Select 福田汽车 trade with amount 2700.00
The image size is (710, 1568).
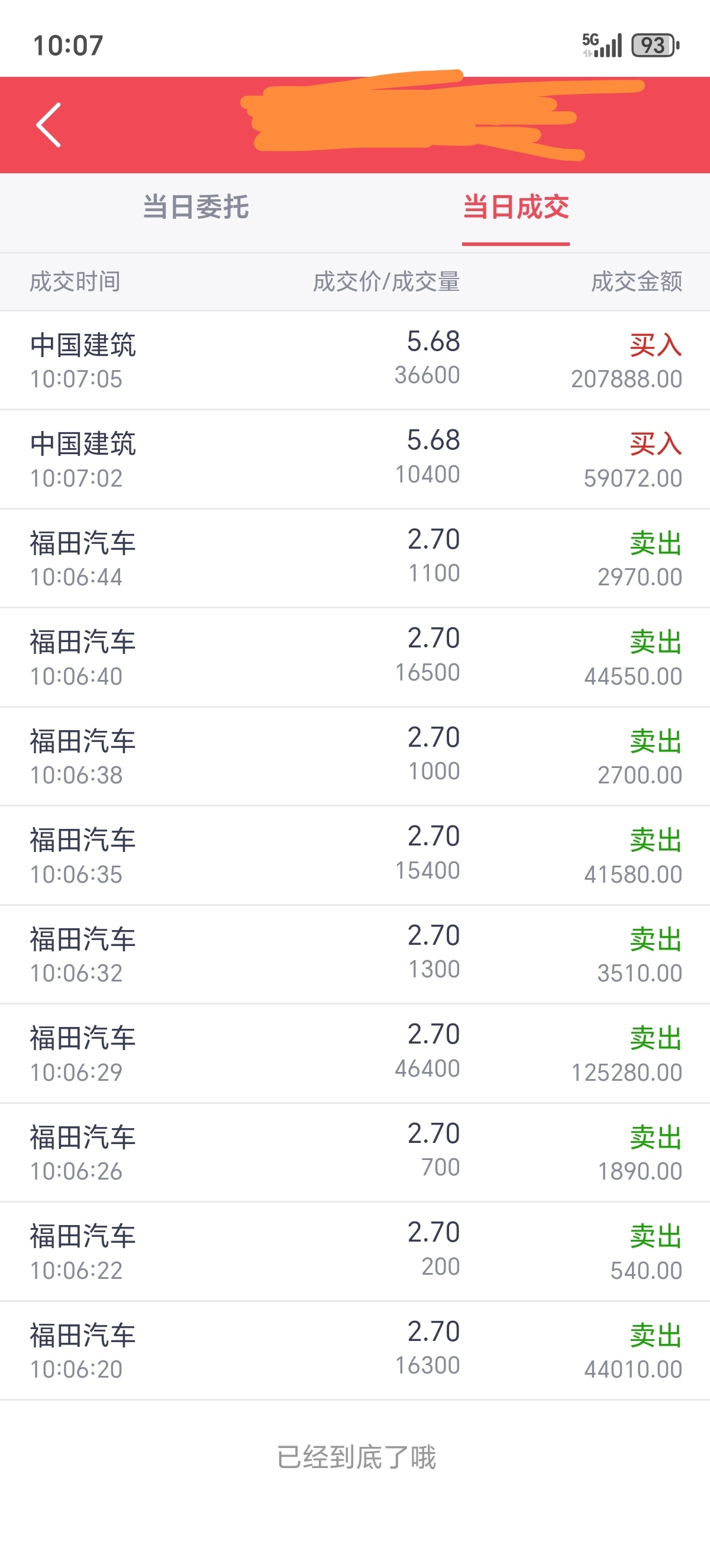(x=355, y=757)
